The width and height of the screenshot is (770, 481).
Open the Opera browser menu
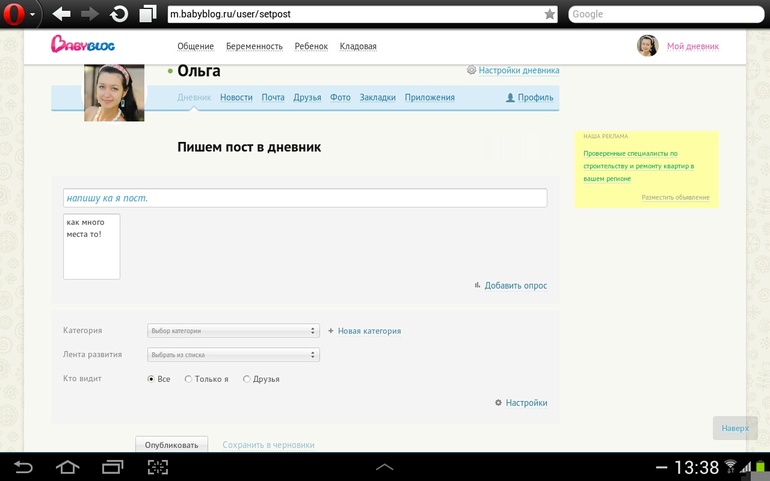click(x=18, y=14)
